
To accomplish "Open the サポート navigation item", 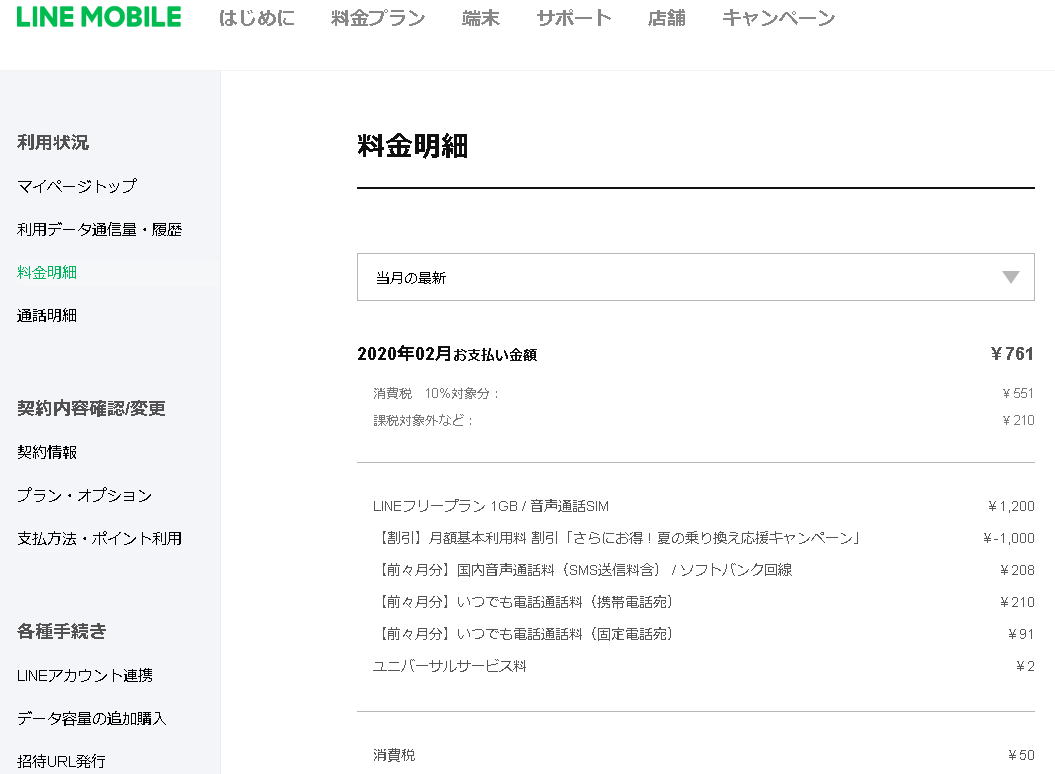I will point(574,18).
